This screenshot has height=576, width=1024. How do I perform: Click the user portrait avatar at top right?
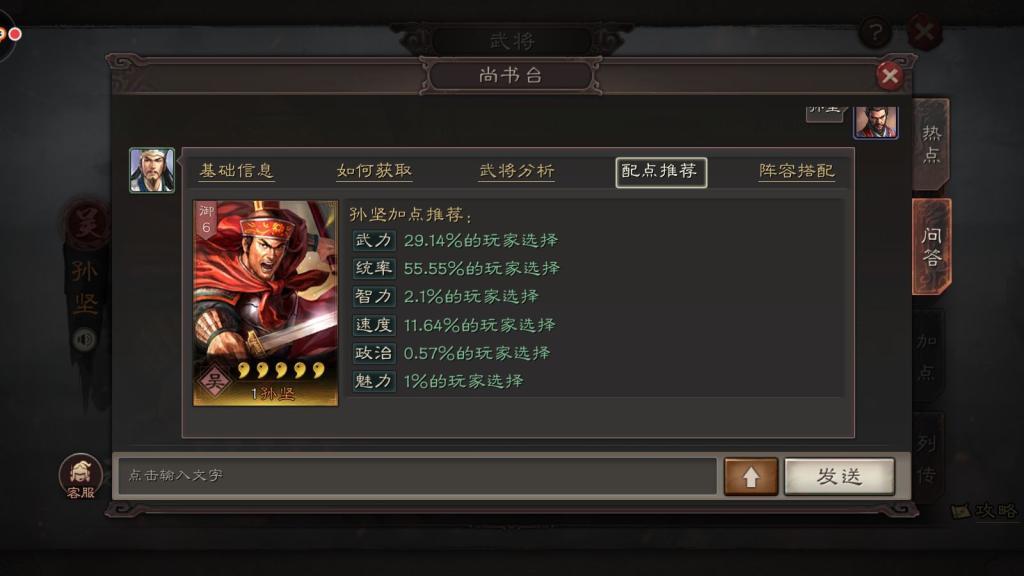(876, 121)
